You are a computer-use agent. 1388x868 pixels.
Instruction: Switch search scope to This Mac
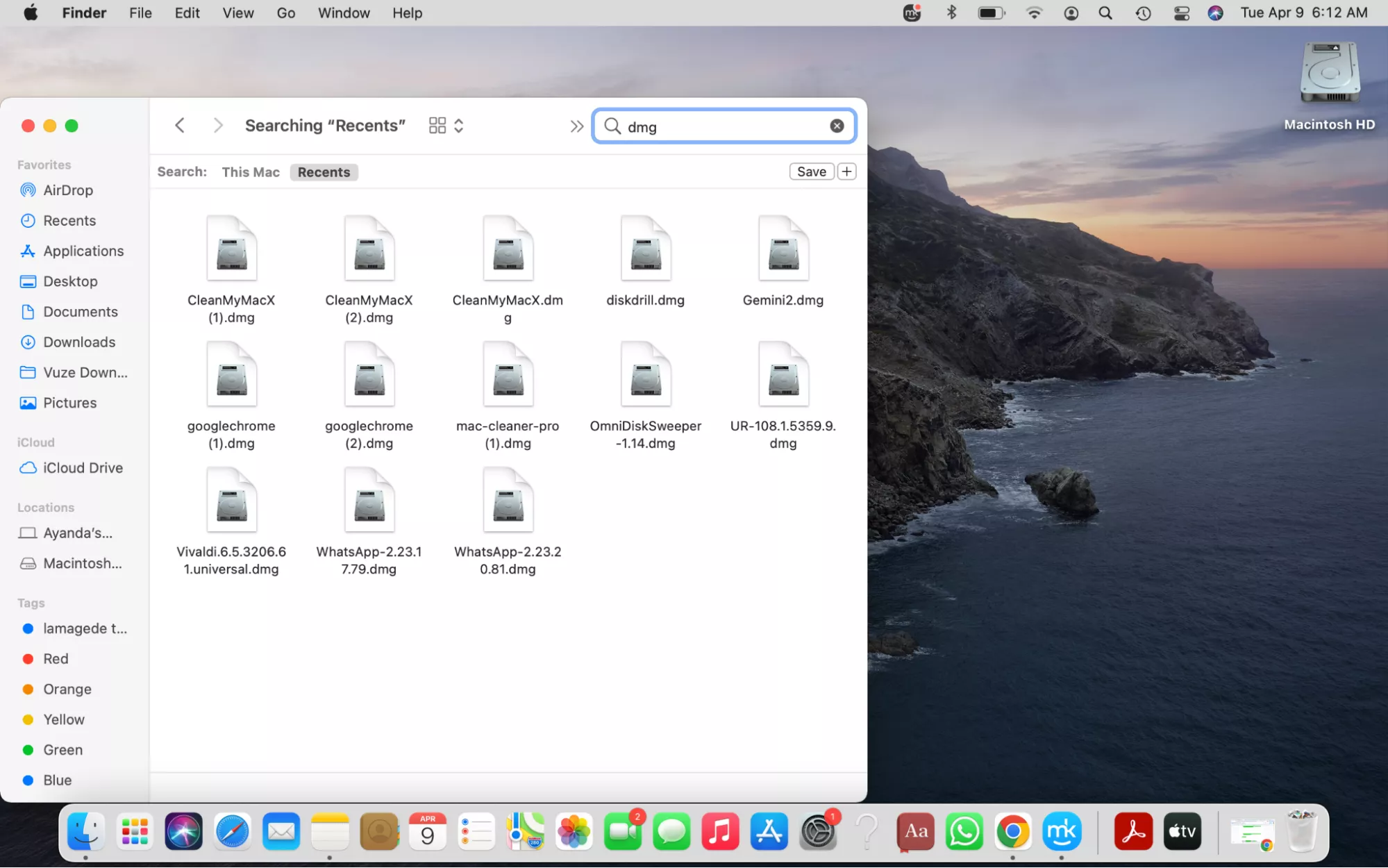[251, 172]
